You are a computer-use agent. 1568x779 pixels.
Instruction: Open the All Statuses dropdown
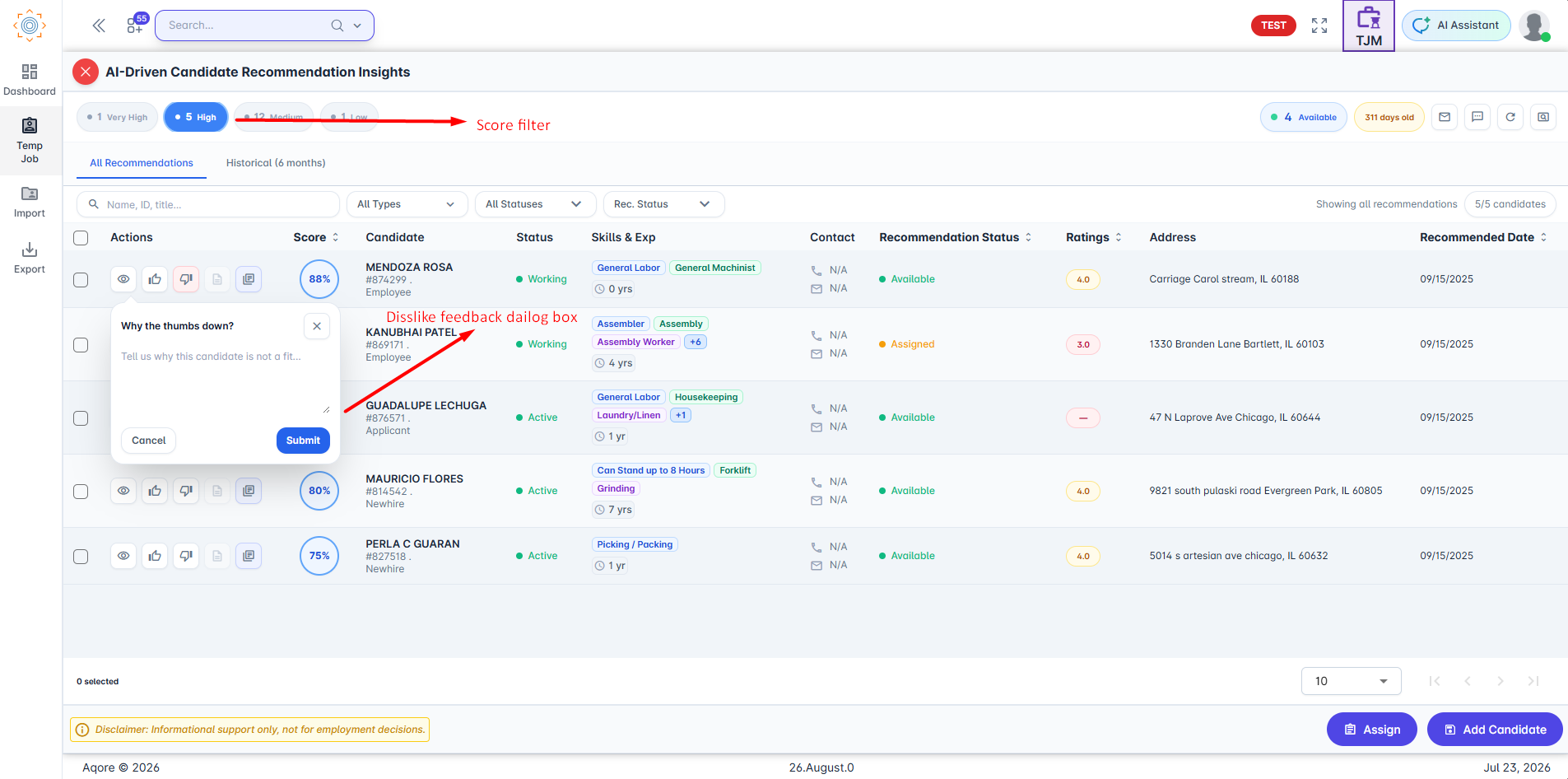[x=535, y=204]
